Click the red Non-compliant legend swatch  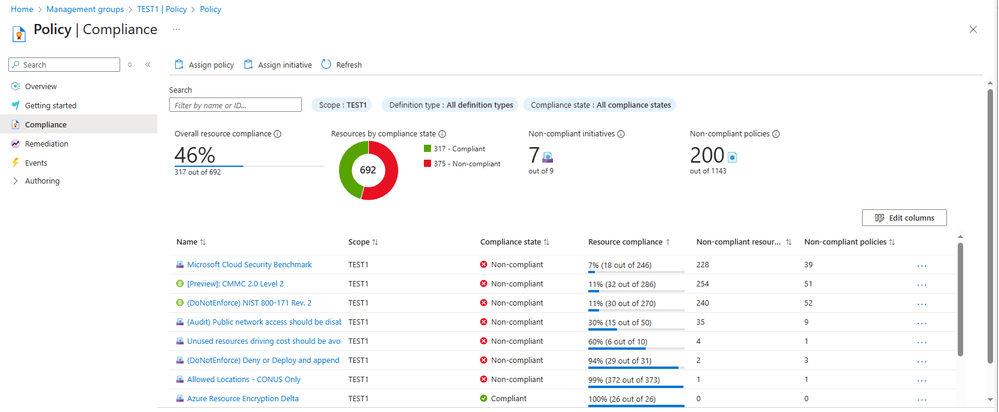pyautogui.click(x=427, y=164)
